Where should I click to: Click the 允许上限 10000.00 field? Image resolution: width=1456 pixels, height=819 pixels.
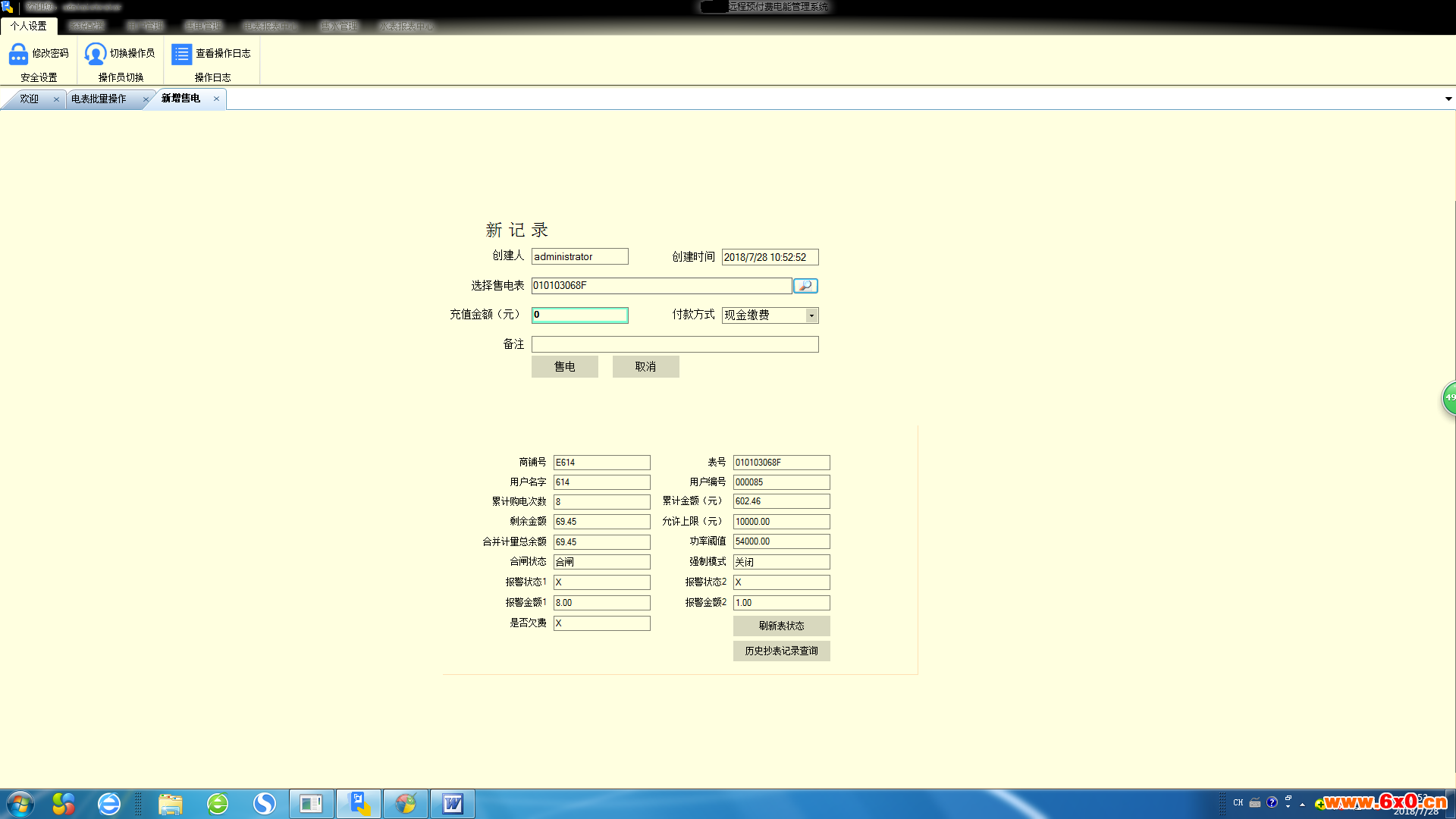782,522
